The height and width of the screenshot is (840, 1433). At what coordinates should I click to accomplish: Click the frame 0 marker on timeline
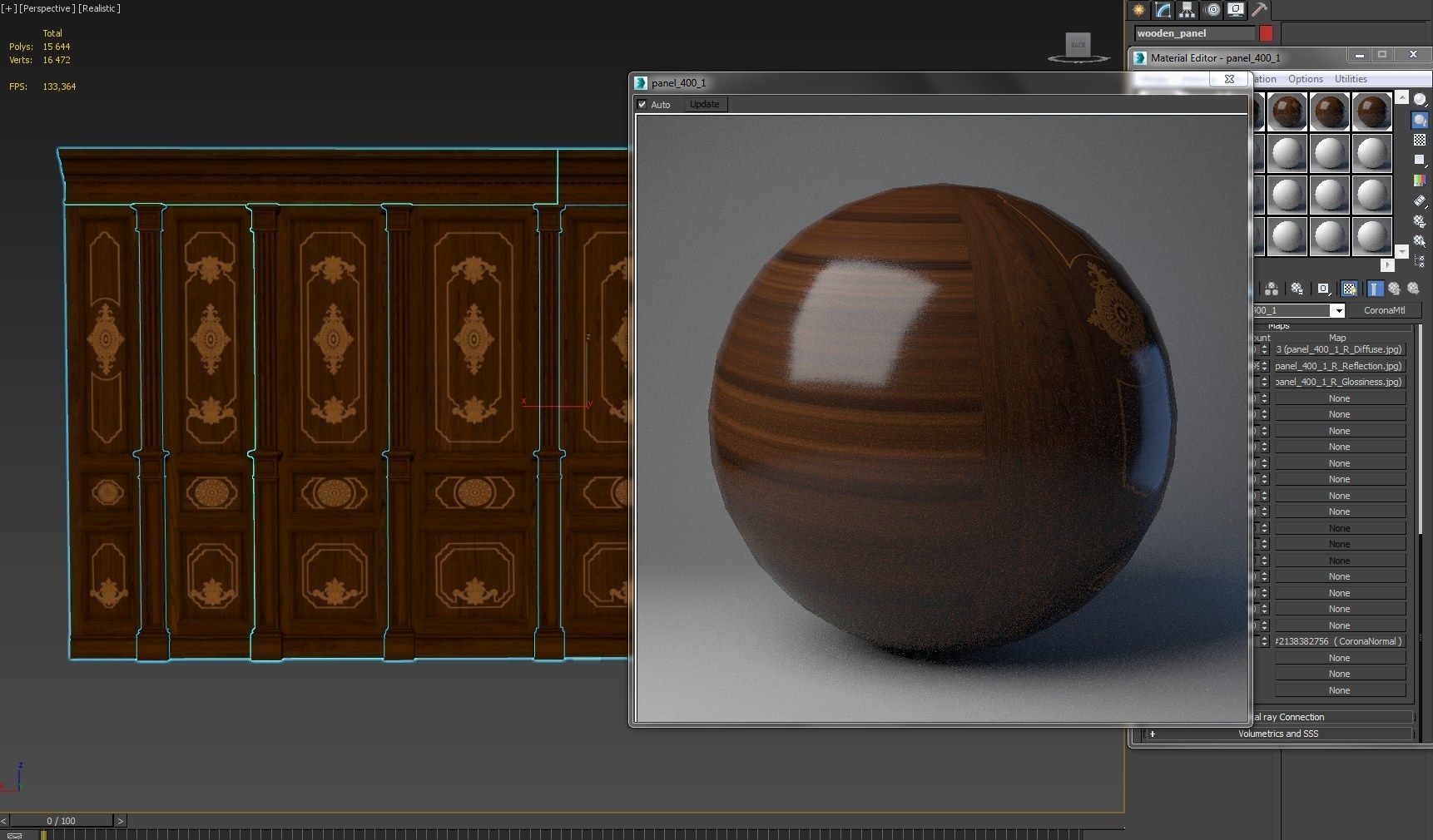(43, 835)
